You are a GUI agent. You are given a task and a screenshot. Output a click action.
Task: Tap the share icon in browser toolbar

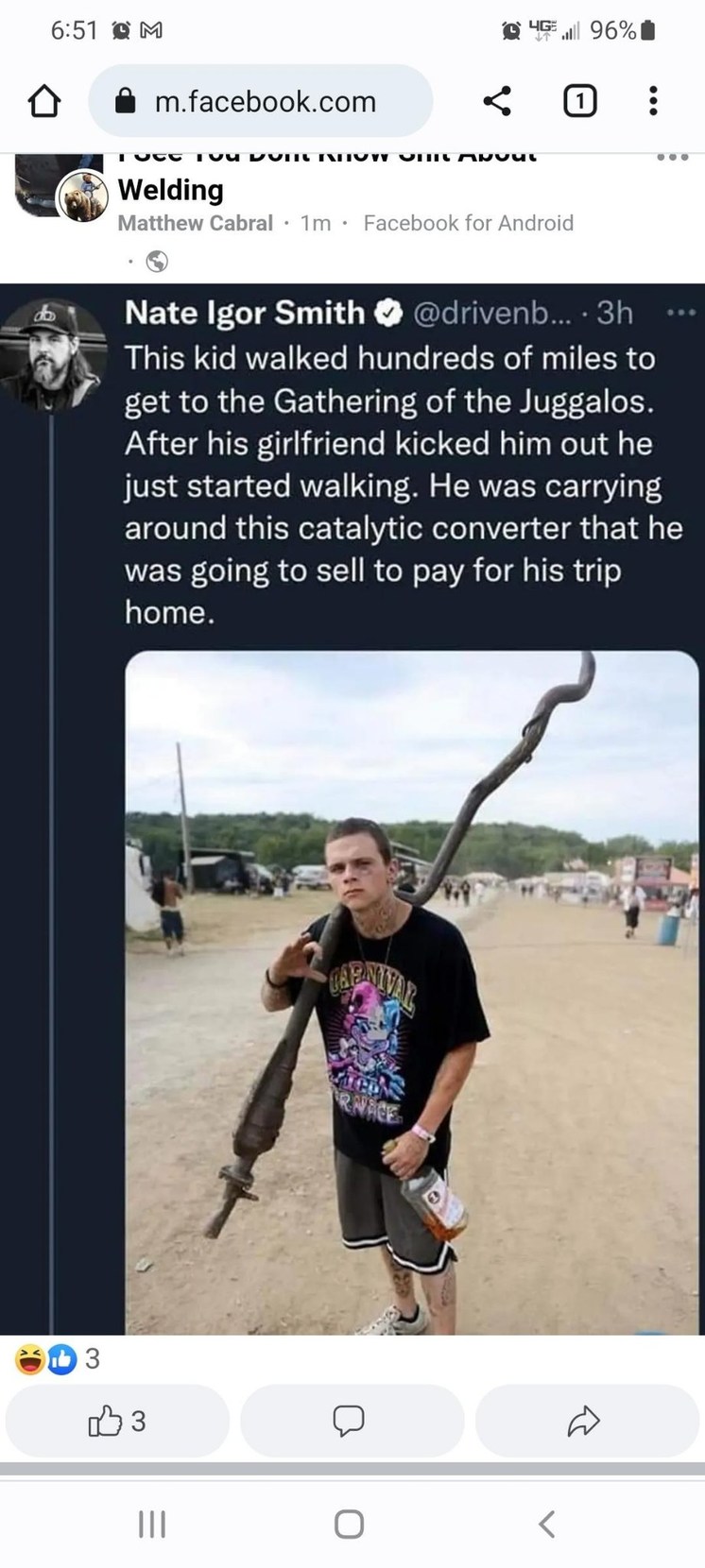point(497,101)
